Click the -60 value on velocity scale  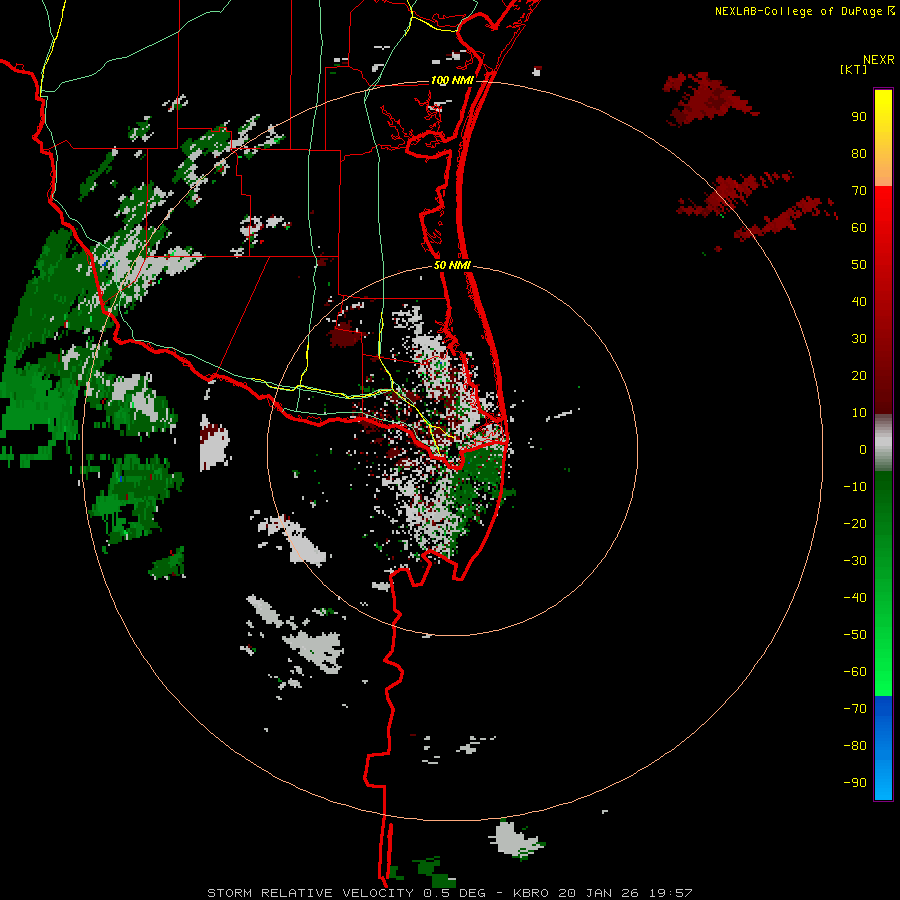click(x=855, y=672)
